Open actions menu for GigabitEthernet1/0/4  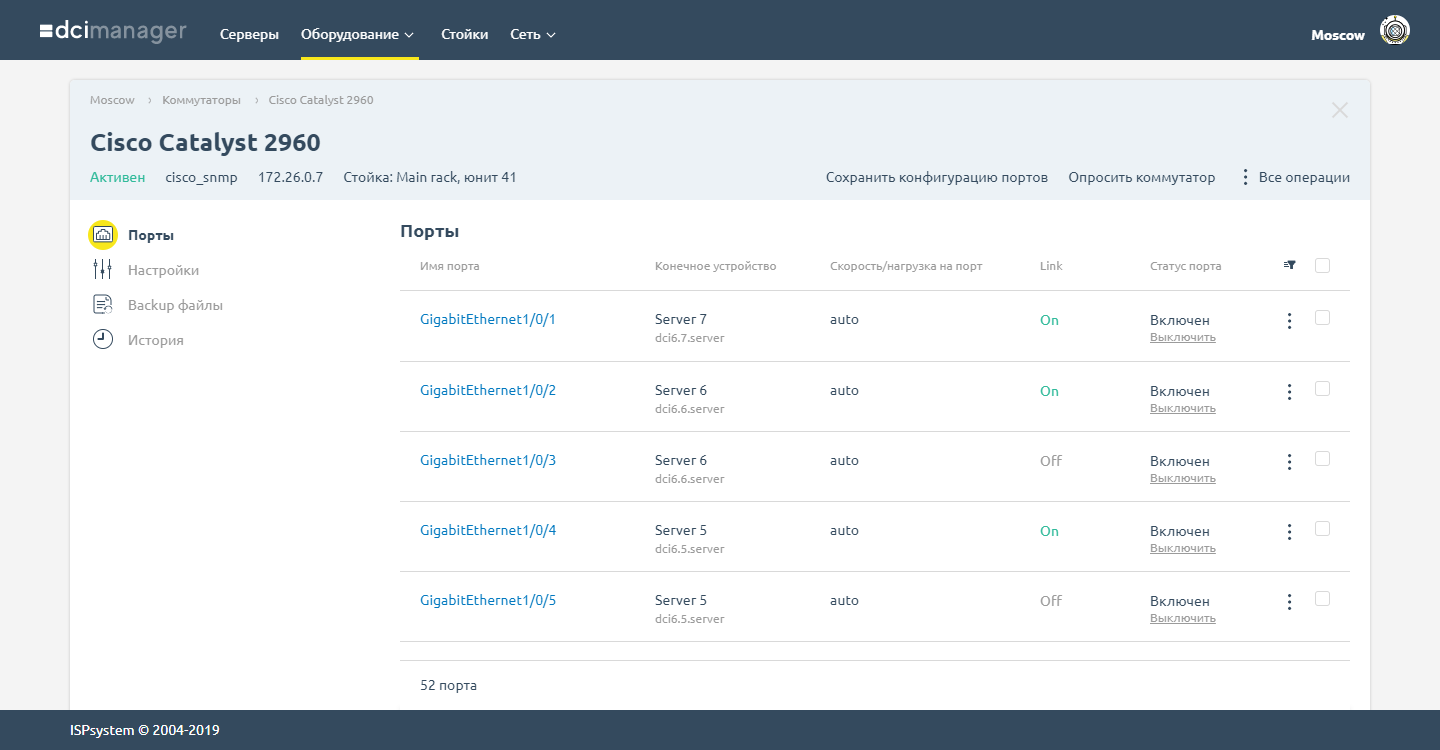1289,532
